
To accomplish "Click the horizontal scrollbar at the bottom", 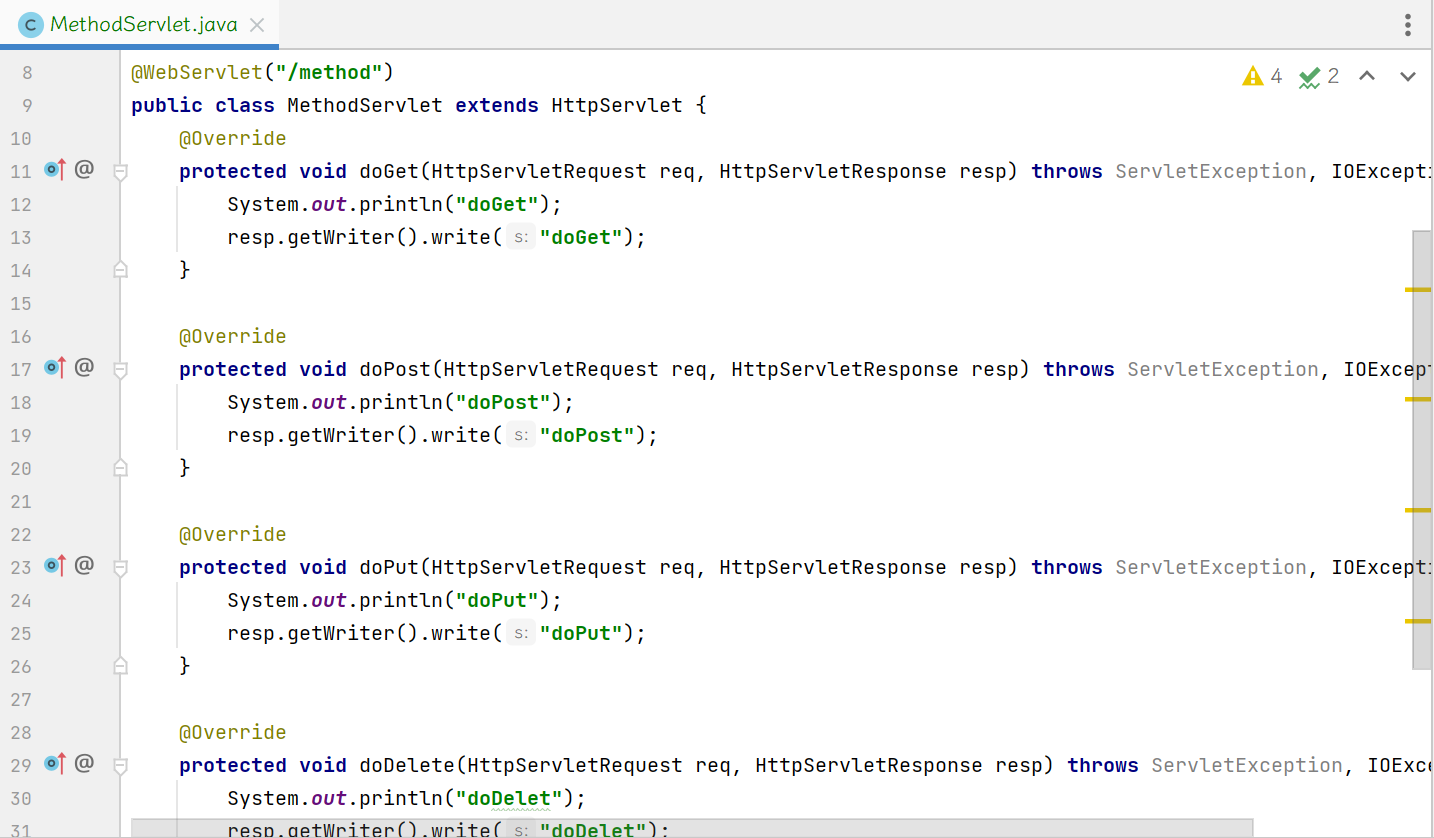I will click(692, 828).
